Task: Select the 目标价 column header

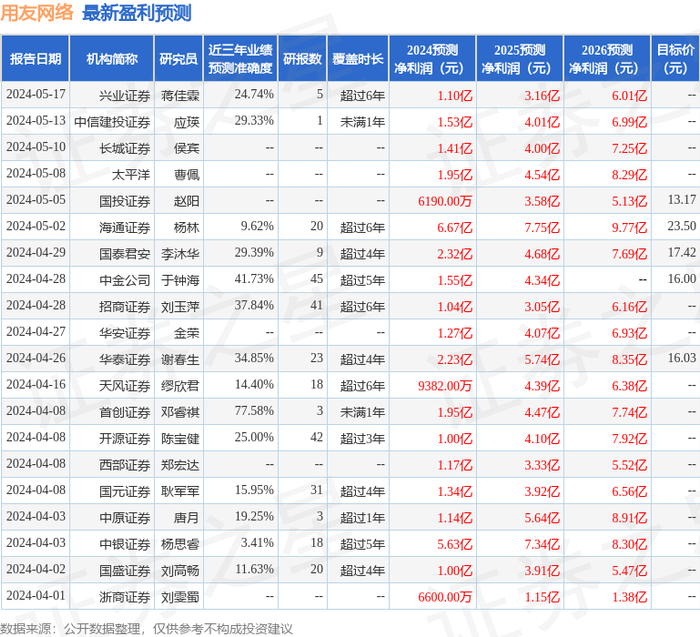Action: pos(675,58)
